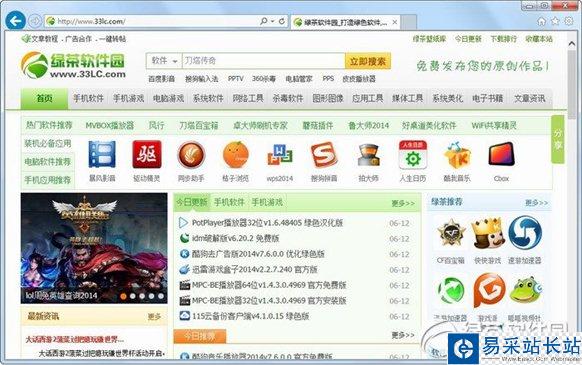Click the green 加速器 icon in 绿茶推荐

pyautogui.click(x=451, y=290)
